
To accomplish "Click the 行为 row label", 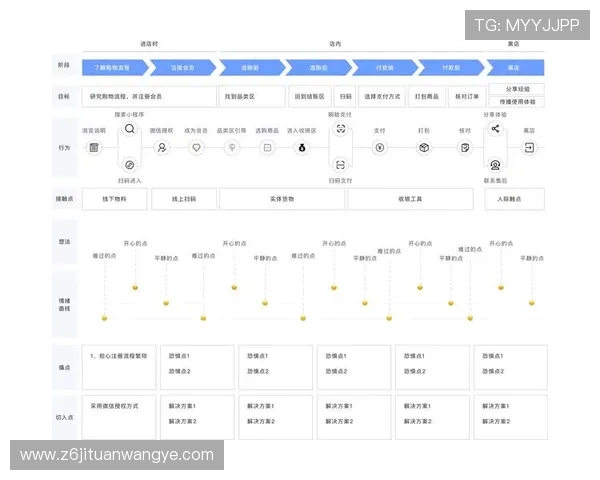I will pyautogui.click(x=64, y=148).
